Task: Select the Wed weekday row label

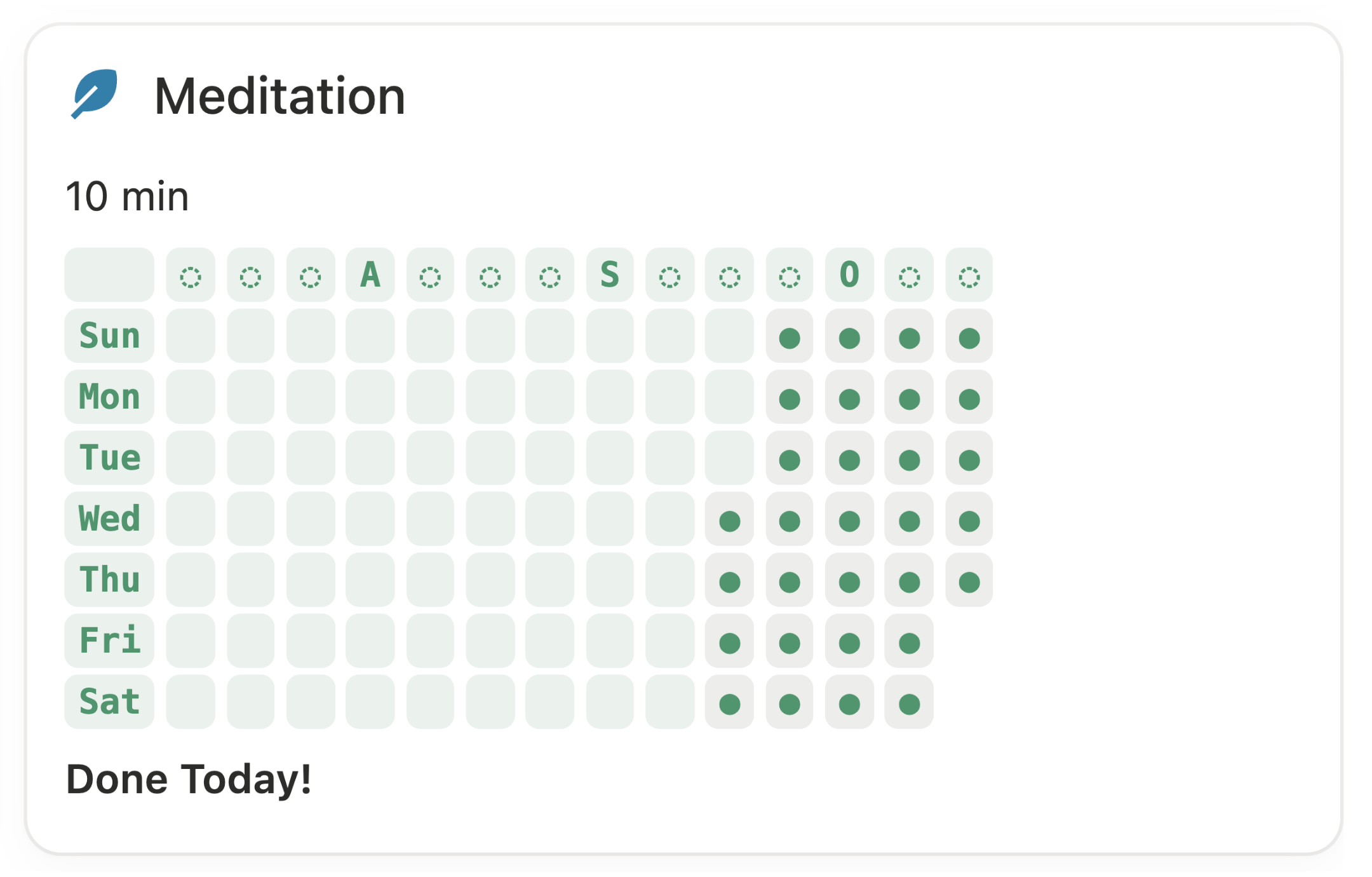Action: click(109, 519)
